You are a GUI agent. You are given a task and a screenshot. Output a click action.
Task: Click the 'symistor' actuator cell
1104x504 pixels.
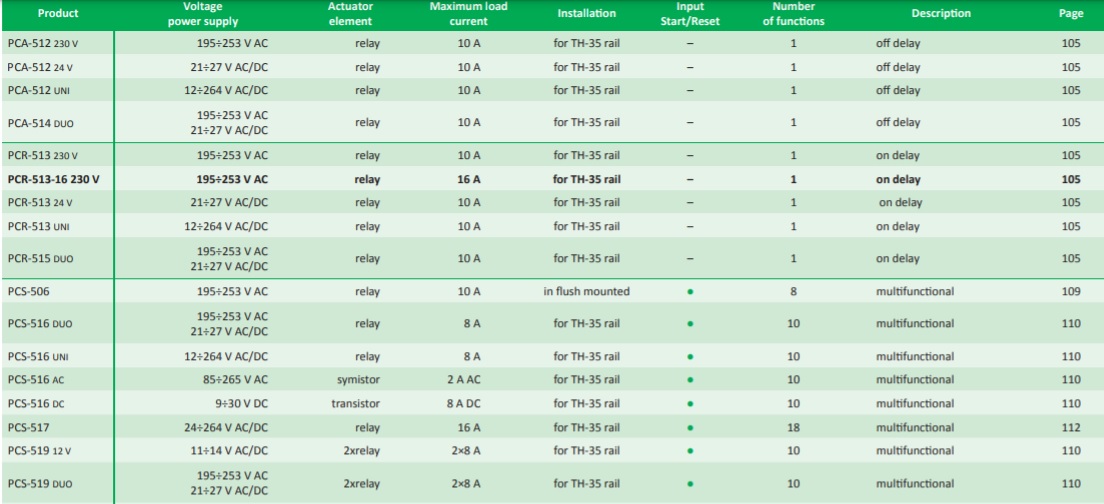pyautogui.click(x=358, y=379)
